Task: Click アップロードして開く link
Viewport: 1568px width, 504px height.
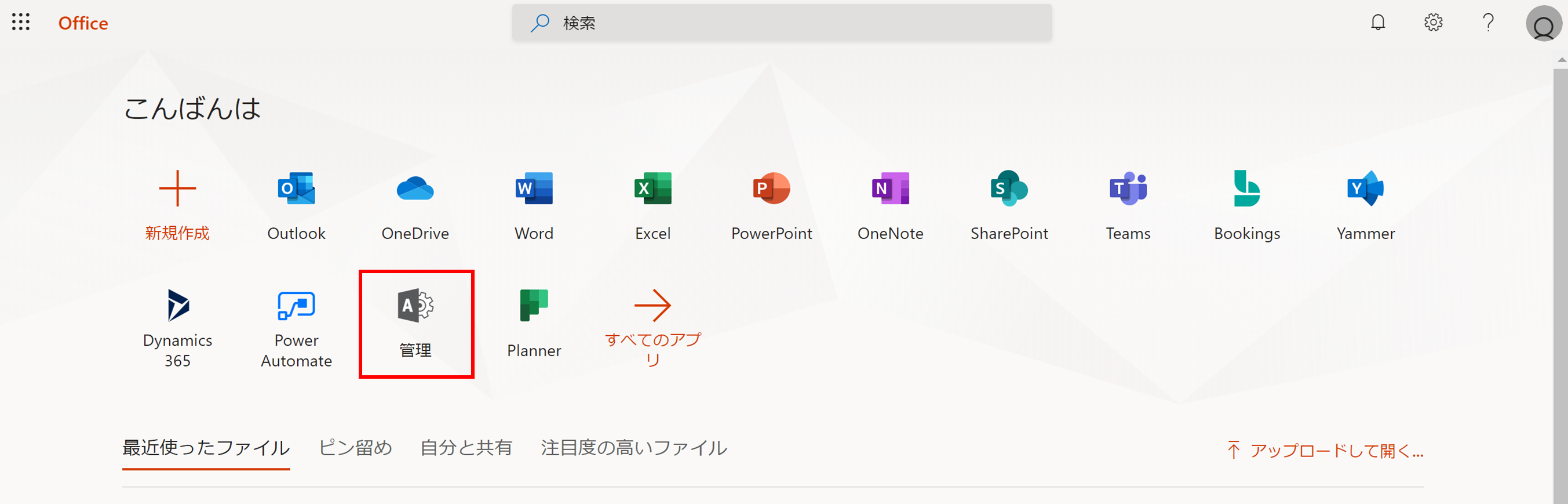Action: point(1325,451)
